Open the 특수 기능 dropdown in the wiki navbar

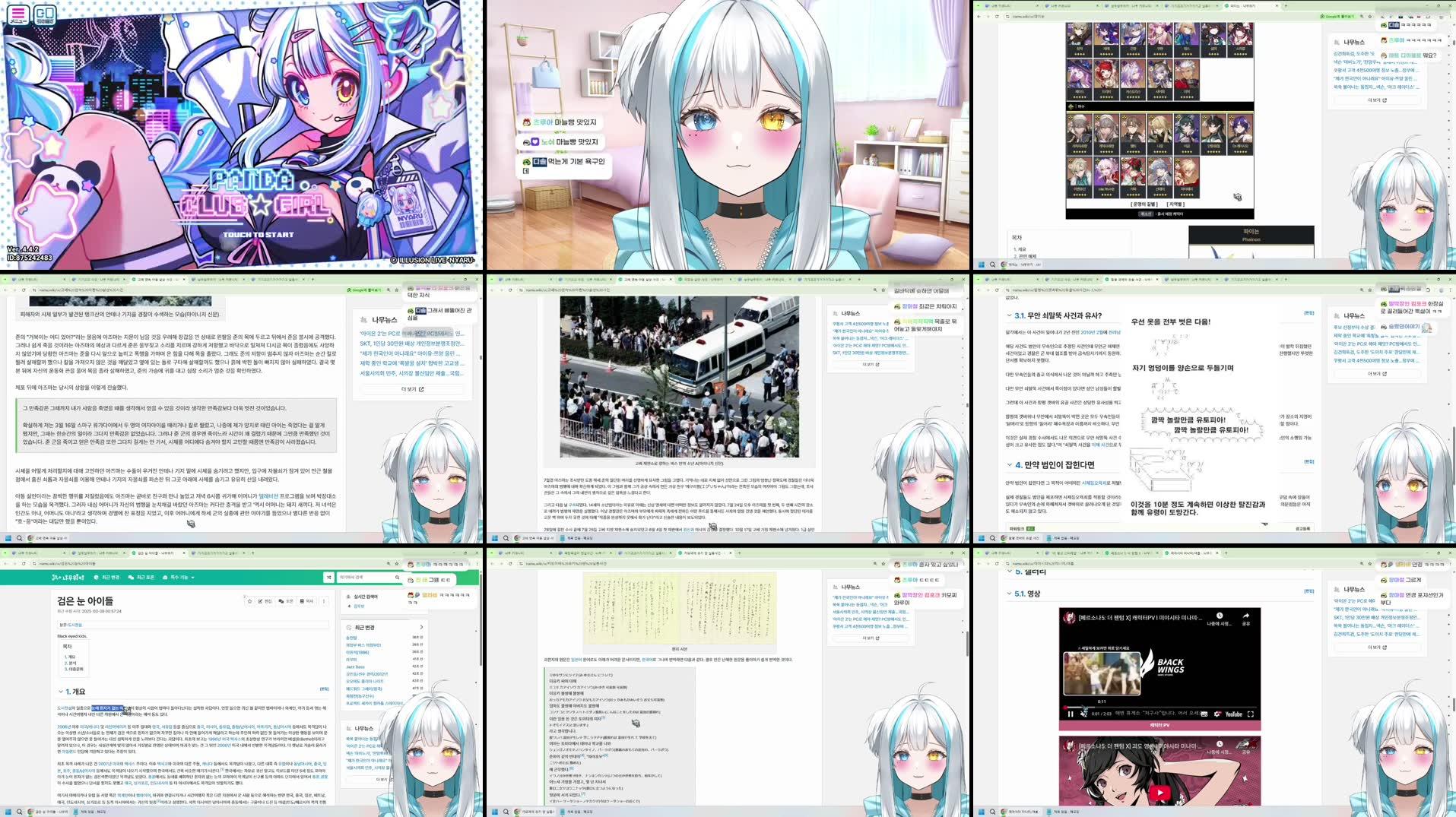tap(179, 577)
